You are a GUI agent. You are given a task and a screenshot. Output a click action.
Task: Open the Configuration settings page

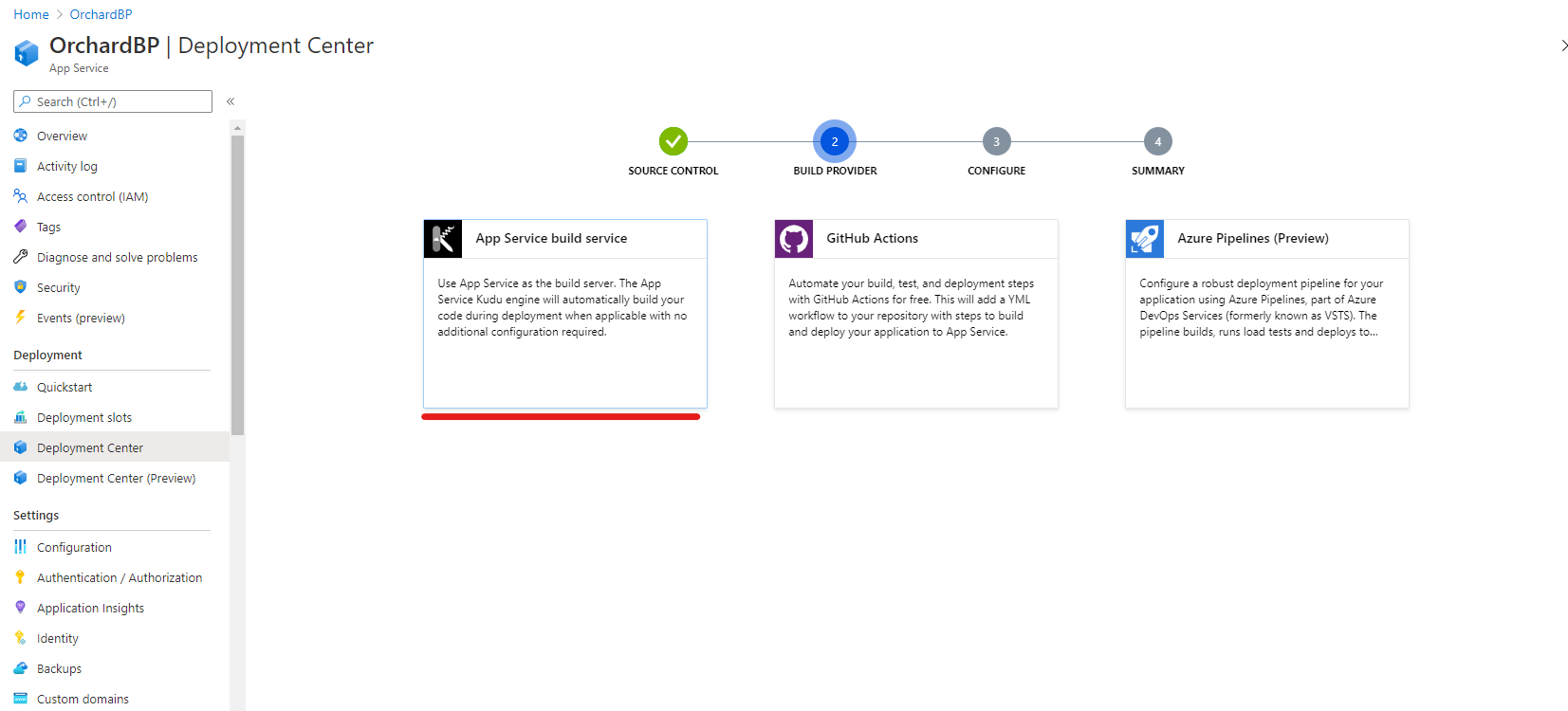[115, 547]
